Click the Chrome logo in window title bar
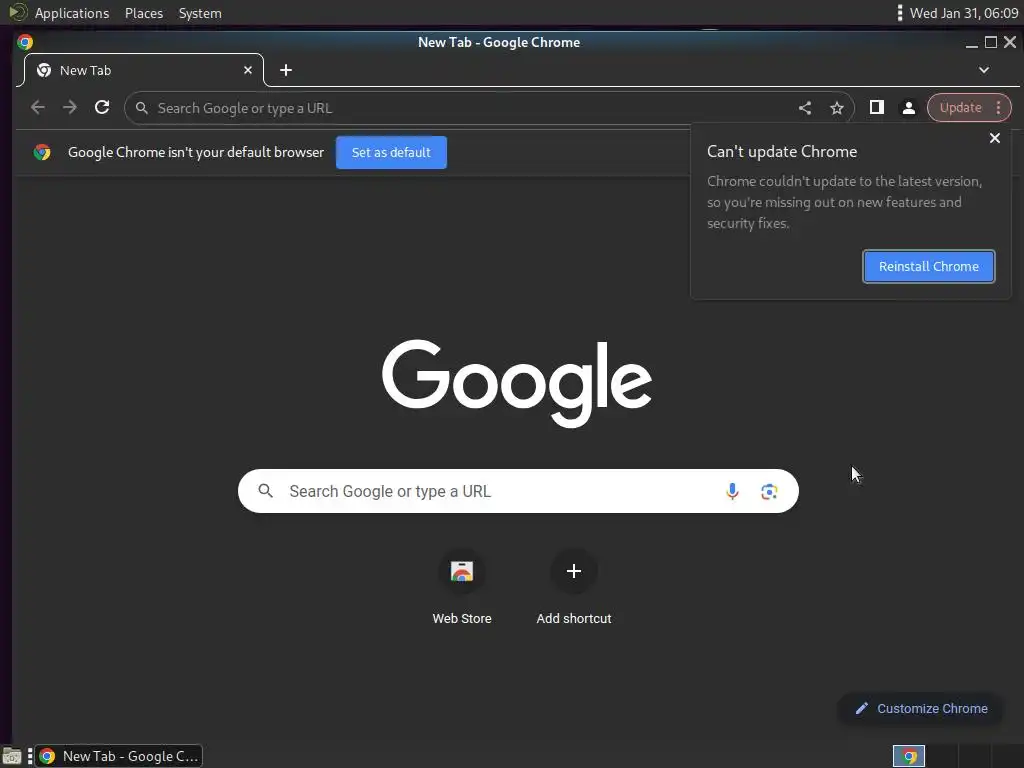The image size is (1024, 768). pos(25,42)
